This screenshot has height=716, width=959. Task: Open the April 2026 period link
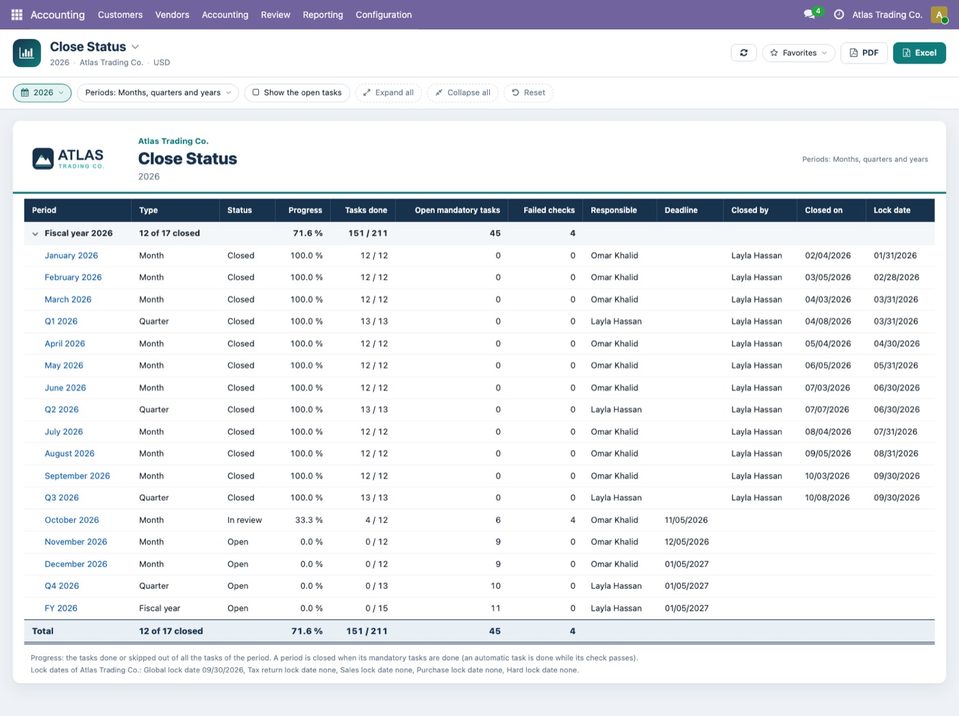64,344
